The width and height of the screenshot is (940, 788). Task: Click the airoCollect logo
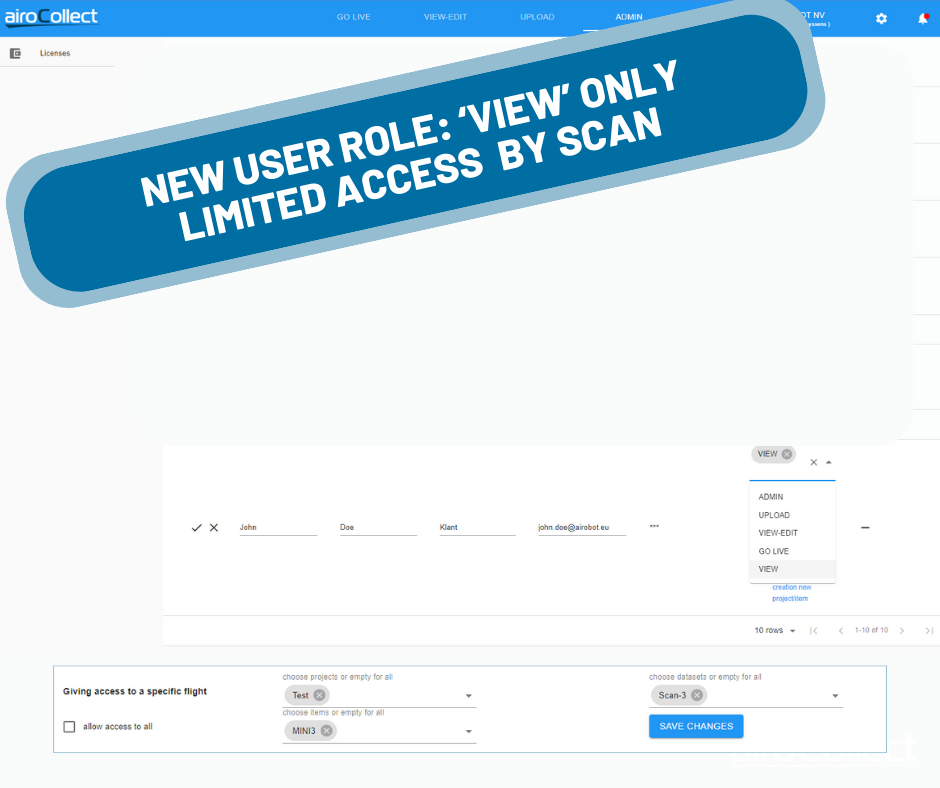pos(51,17)
